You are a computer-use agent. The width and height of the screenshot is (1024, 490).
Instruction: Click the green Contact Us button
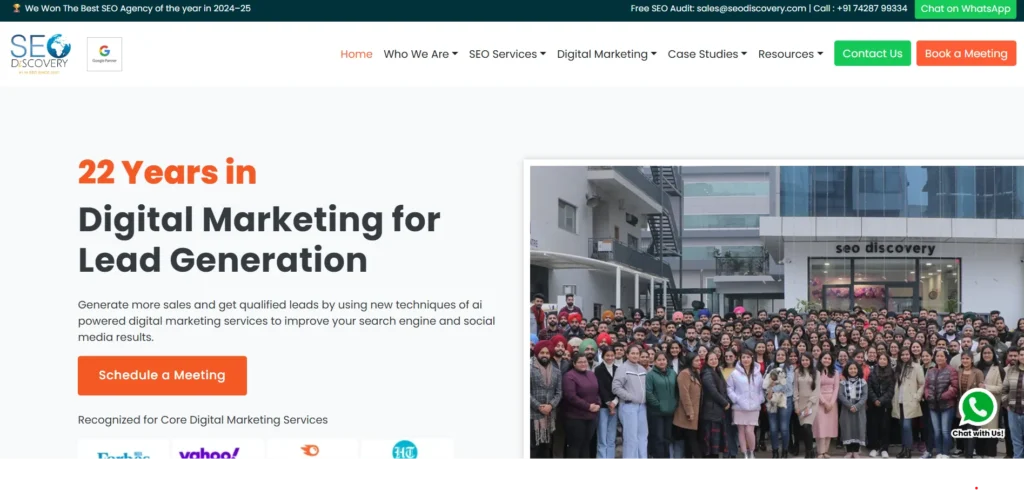point(872,54)
